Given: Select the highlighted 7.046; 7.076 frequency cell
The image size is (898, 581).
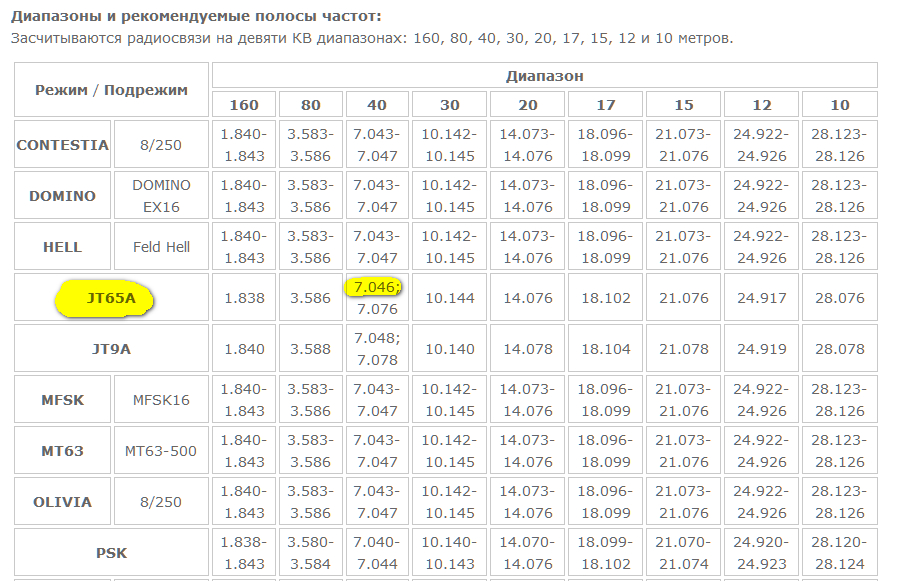Looking at the screenshot, I should coord(378,298).
